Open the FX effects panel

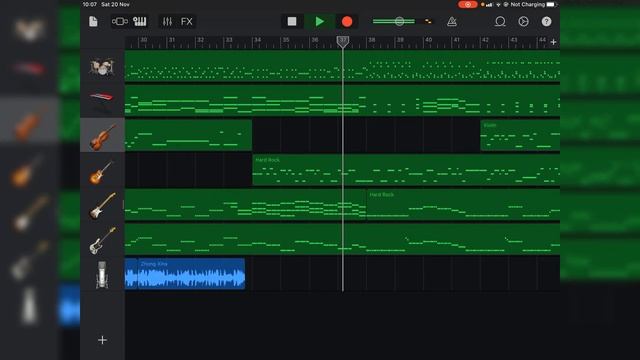point(187,22)
